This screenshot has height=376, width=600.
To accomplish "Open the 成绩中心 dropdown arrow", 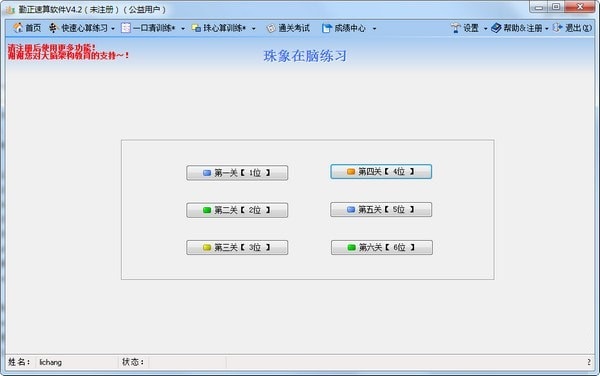I will (374, 29).
